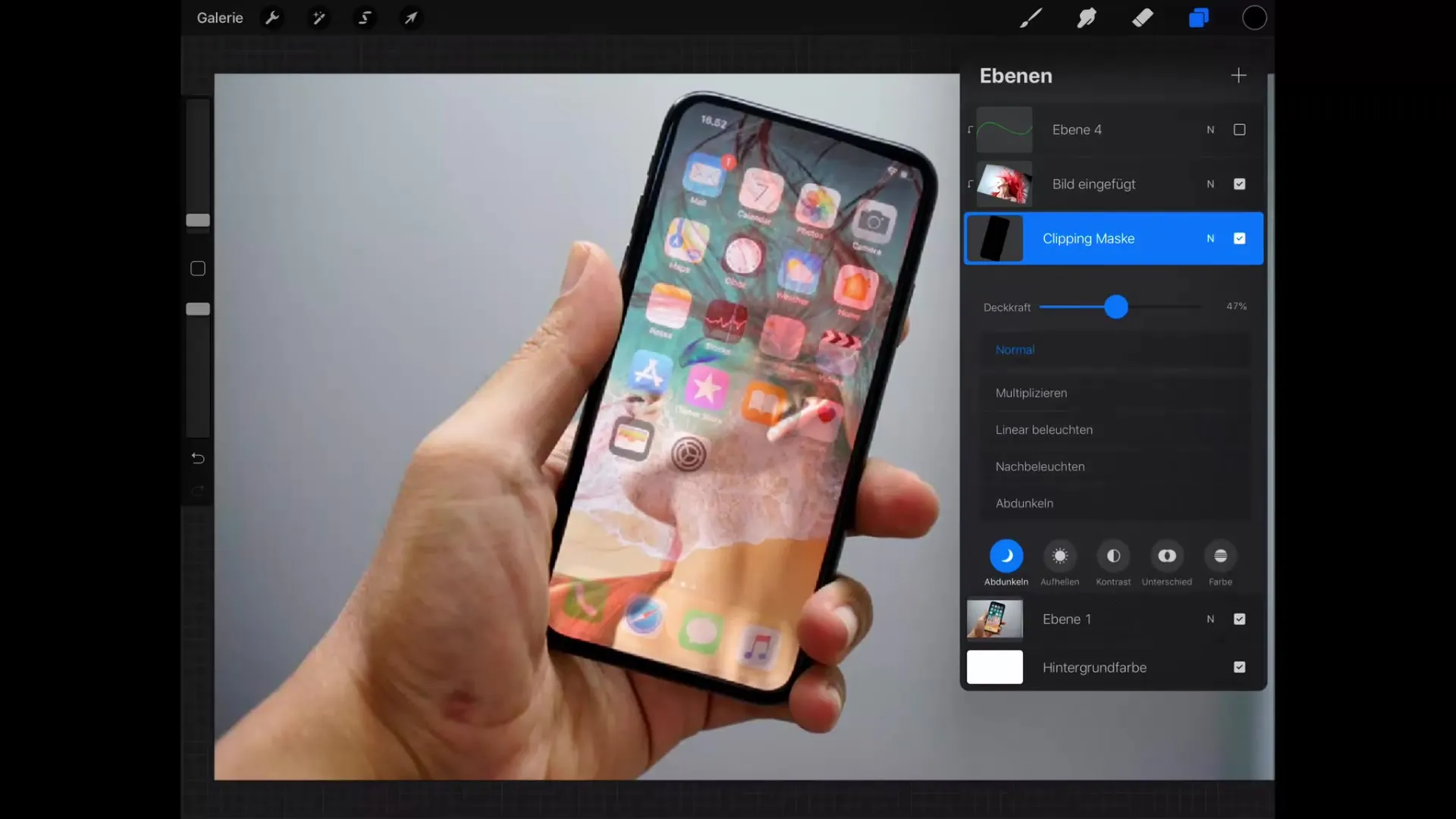Select the Kontrast half-circle category icon
Screen dimensions: 1456x819
coord(1113,556)
